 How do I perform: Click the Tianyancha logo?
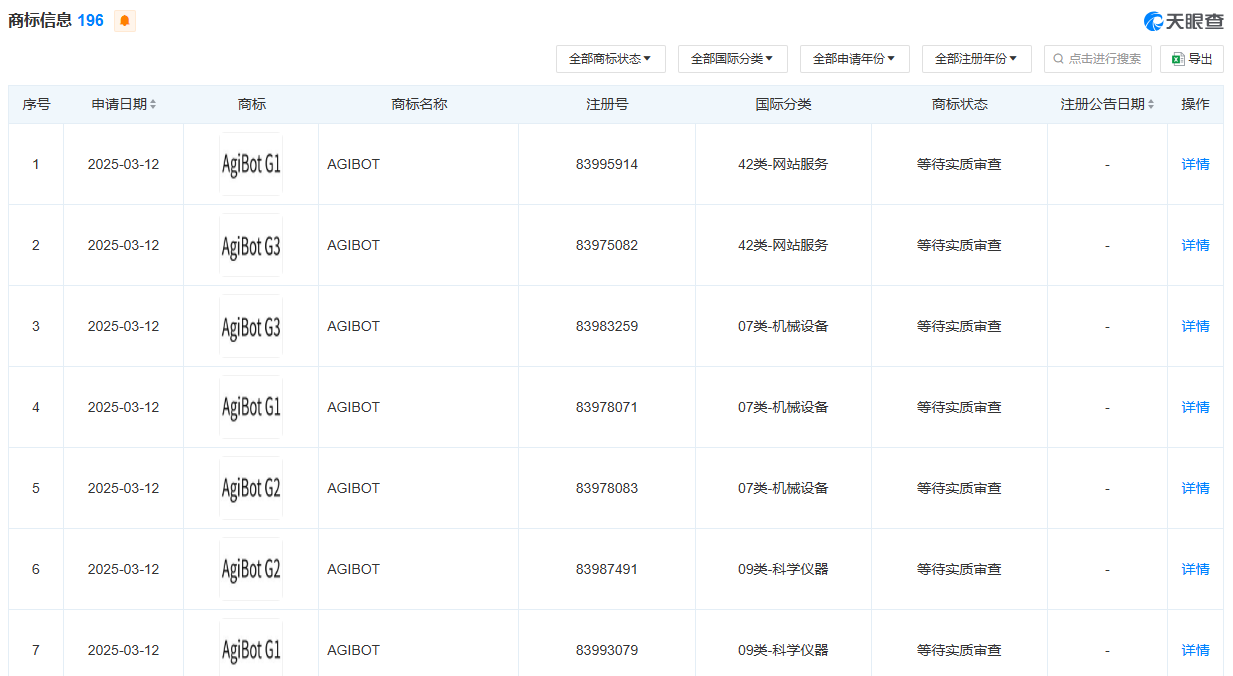pyautogui.click(x=1183, y=21)
